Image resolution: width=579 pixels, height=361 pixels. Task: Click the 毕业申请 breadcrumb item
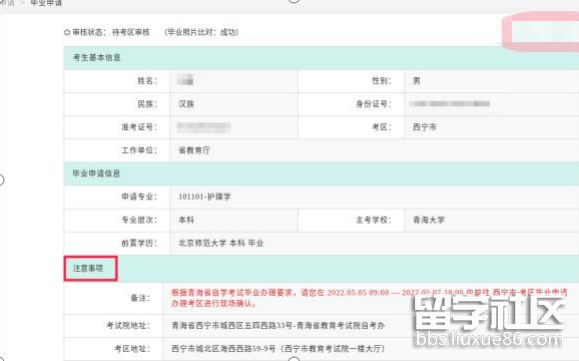click(46, 3)
